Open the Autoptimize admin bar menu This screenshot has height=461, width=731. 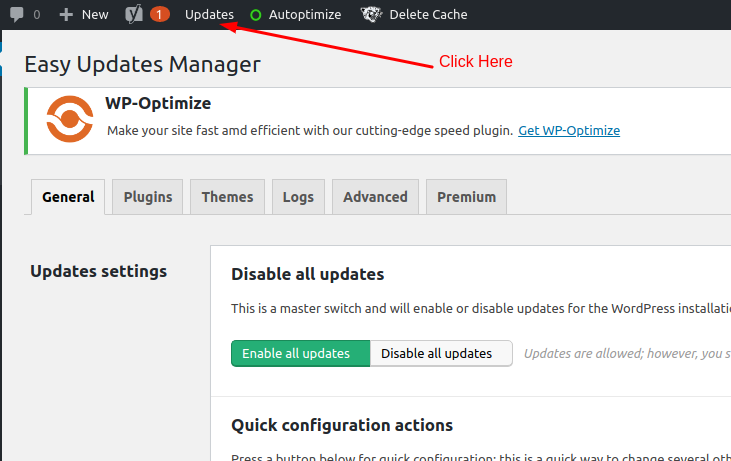(305, 14)
